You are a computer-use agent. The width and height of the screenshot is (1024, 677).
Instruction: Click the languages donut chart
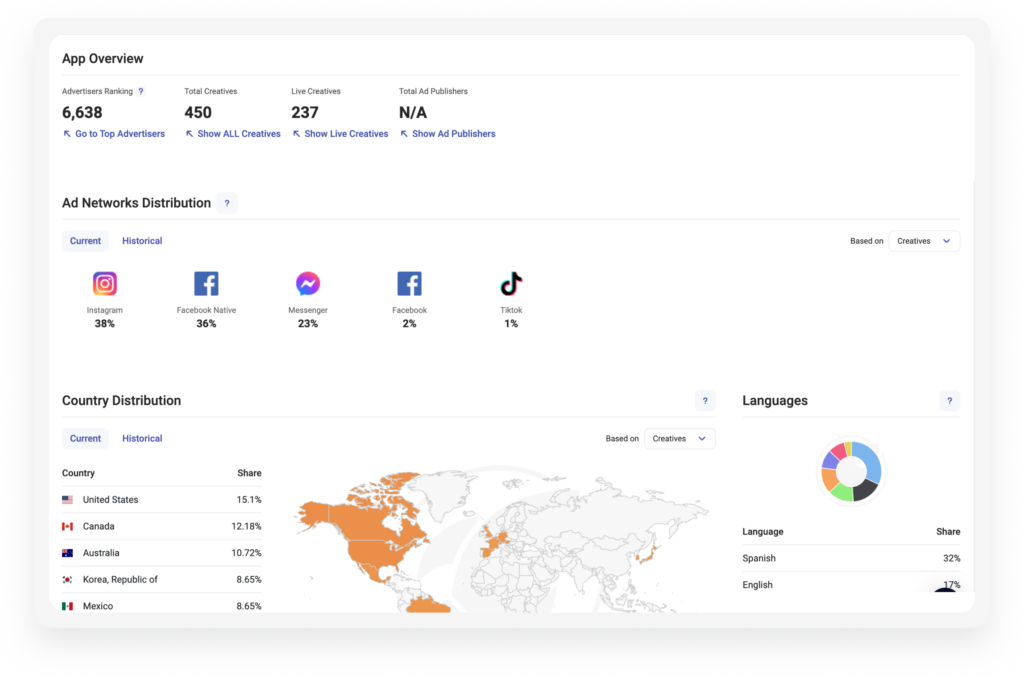click(x=851, y=471)
